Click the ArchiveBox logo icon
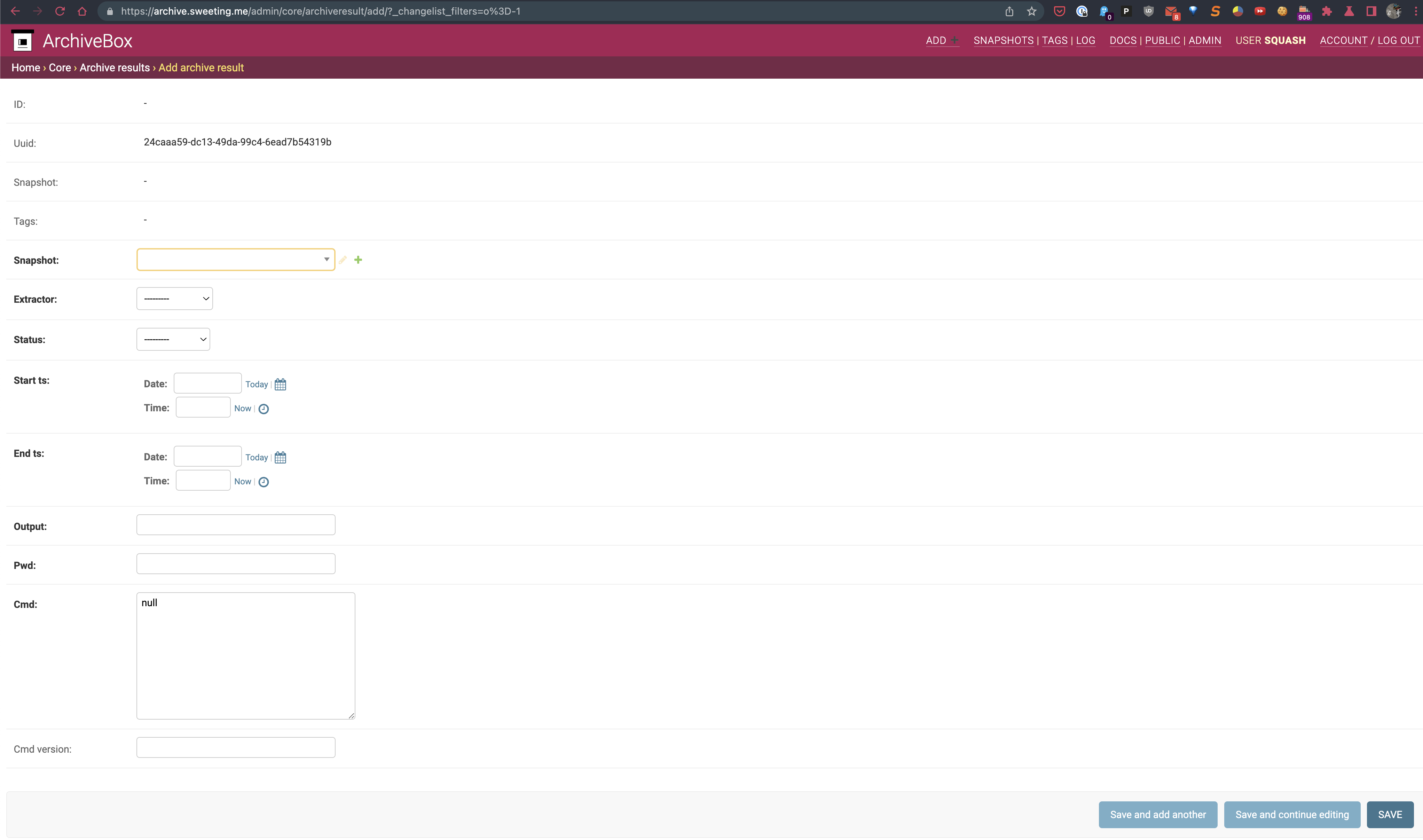 coord(23,41)
